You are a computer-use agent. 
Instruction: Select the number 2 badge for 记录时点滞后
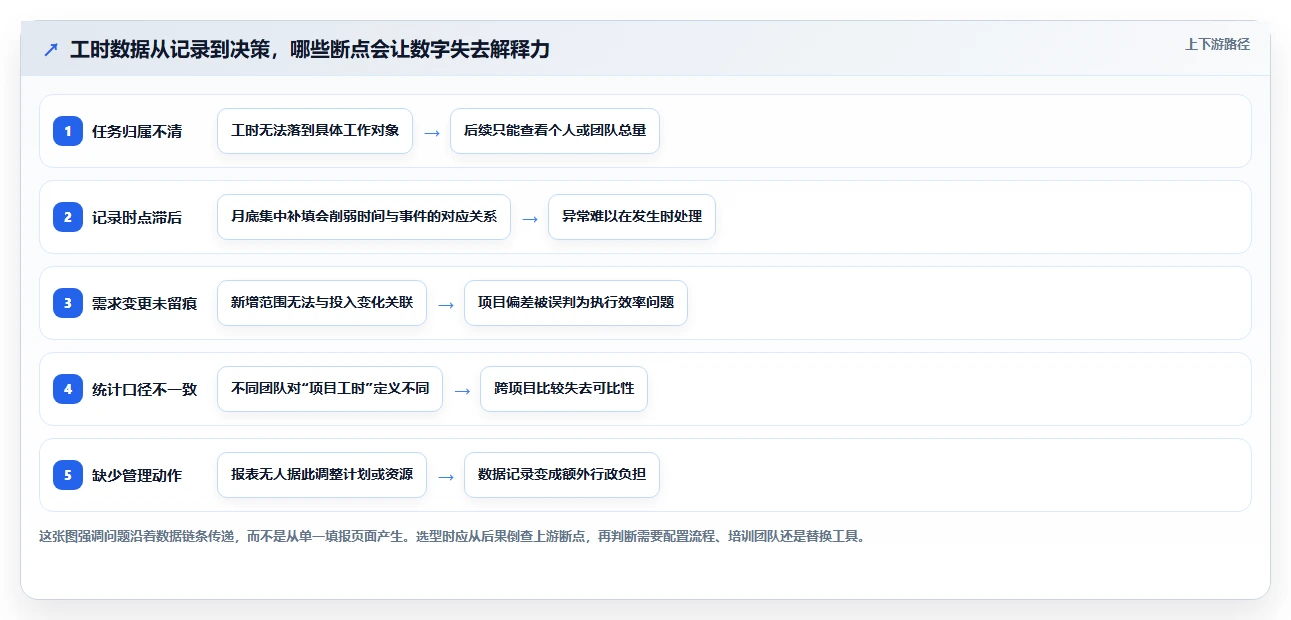click(68, 217)
